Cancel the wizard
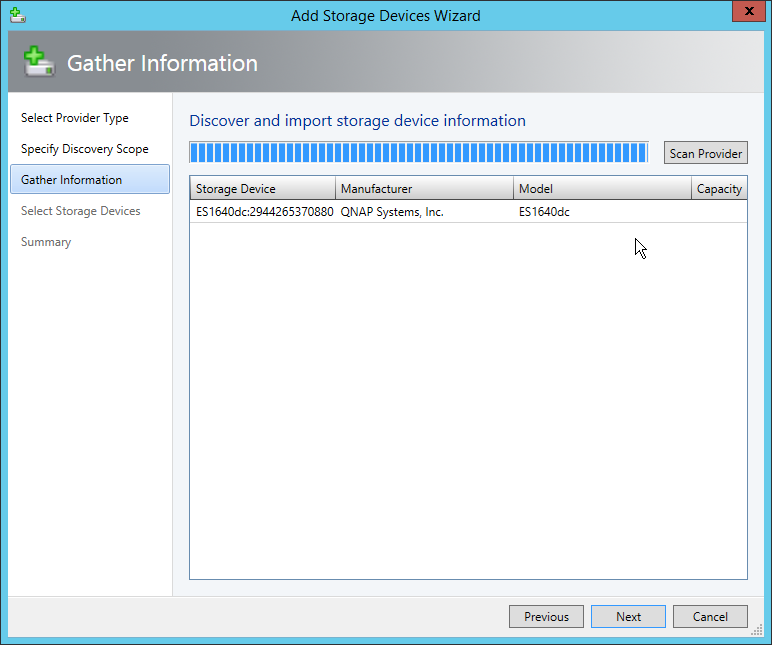772x645 pixels. coord(710,617)
